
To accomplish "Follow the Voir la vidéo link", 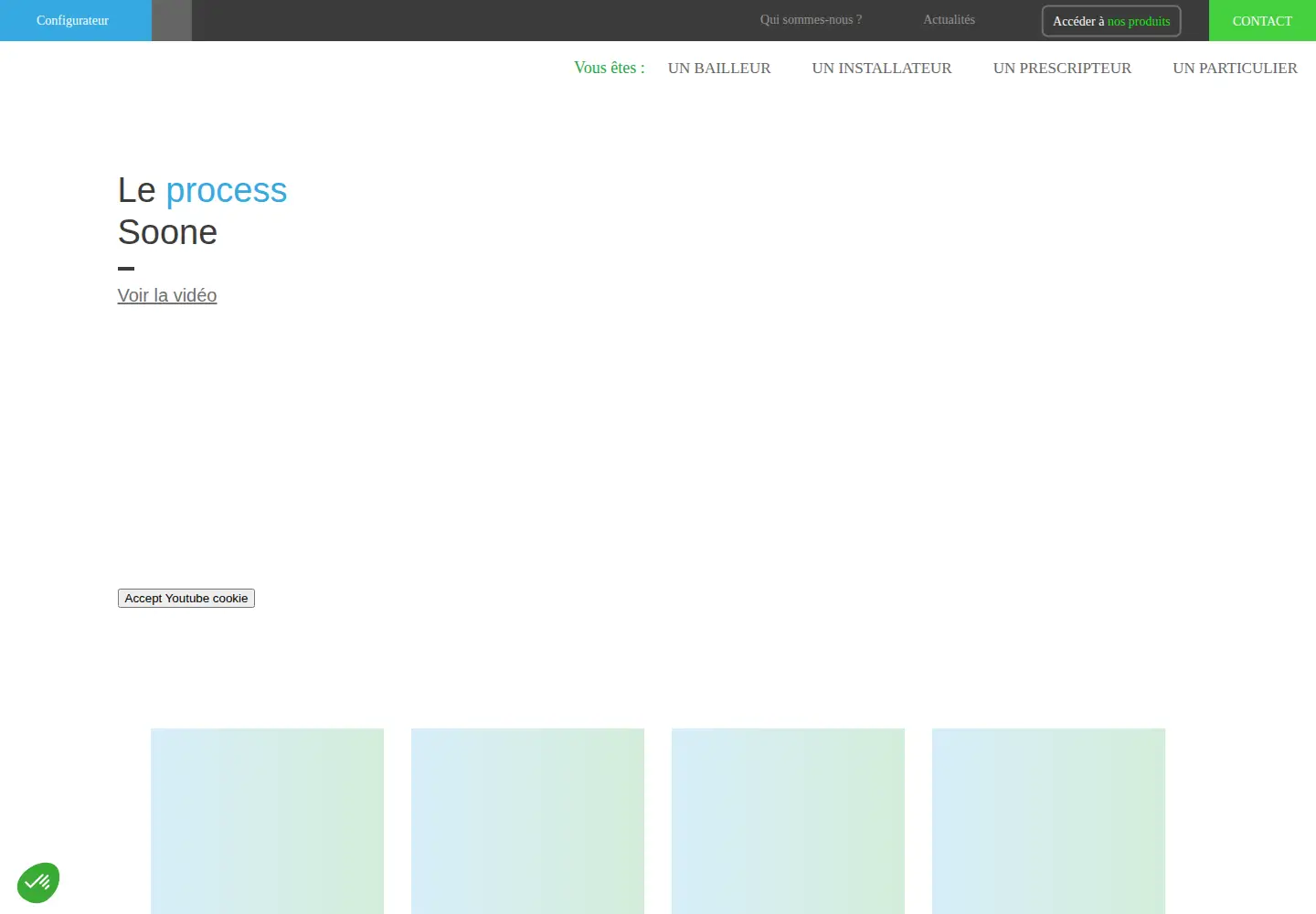I will tap(167, 295).
